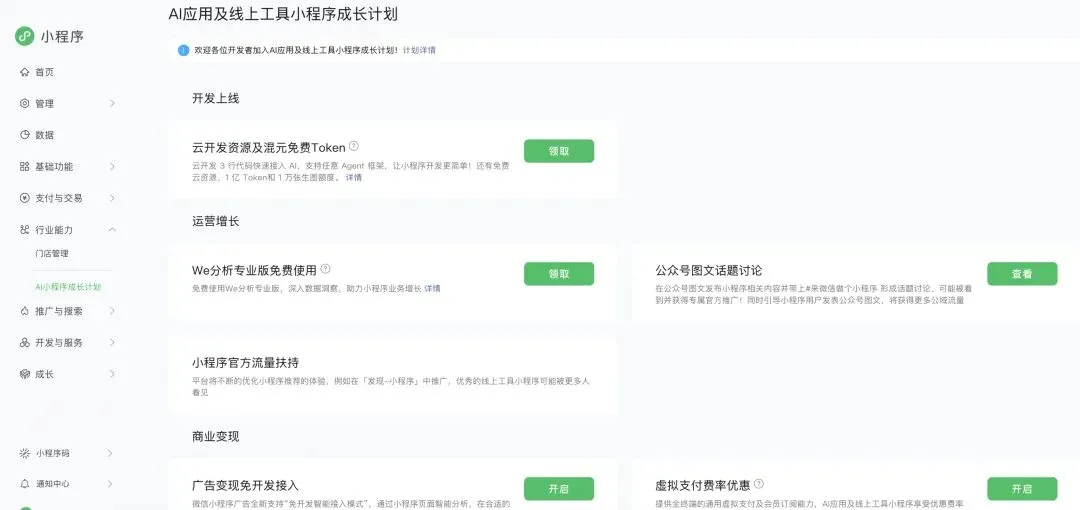Click the help icon next to 免费Token title

[x=354, y=146]
